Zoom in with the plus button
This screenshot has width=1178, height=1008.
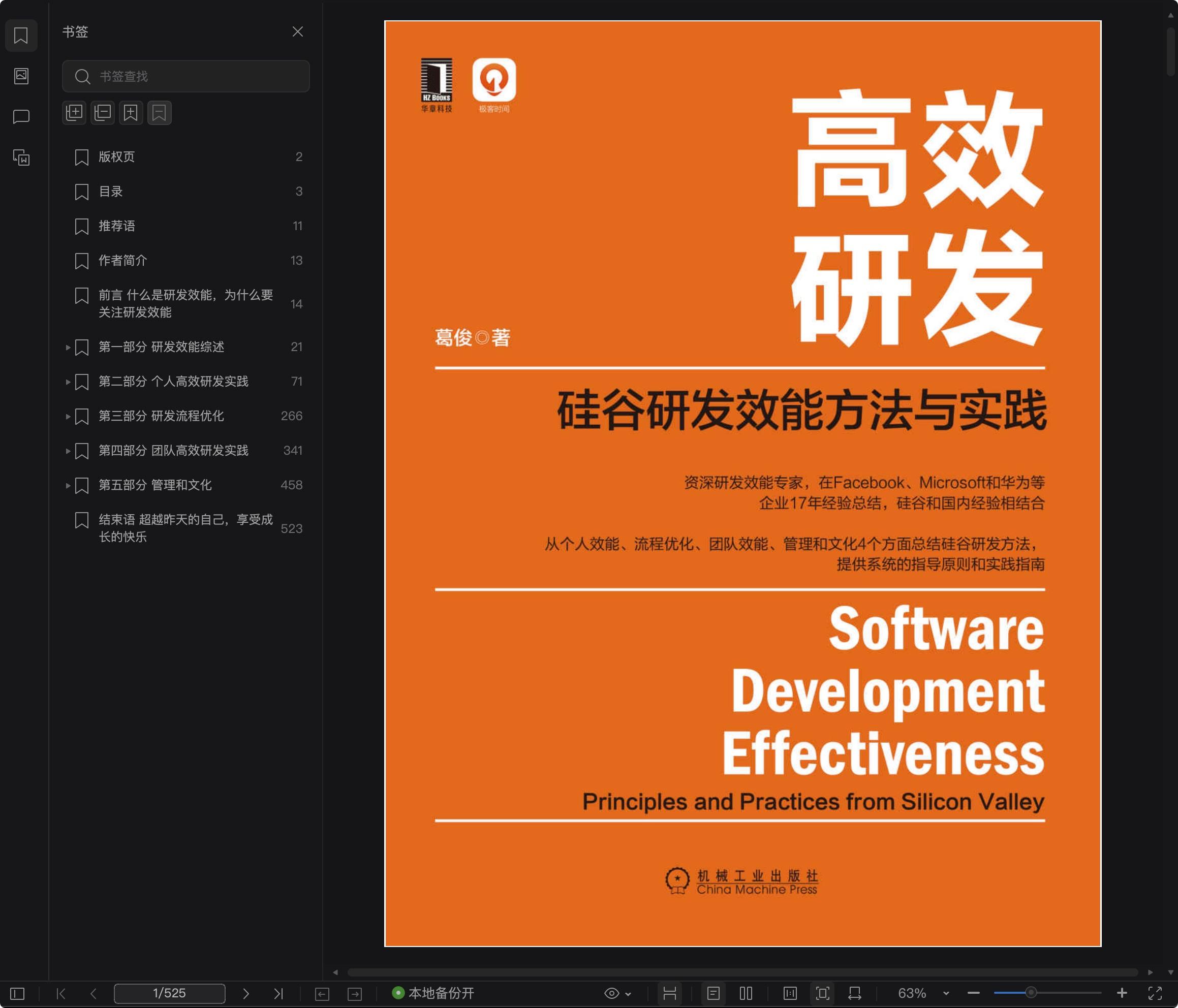tap(1122, 993)
